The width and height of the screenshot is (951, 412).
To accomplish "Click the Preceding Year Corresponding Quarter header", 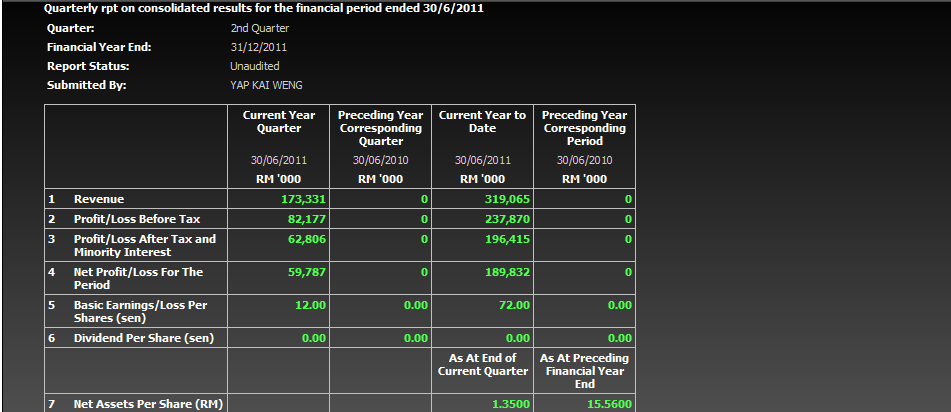I will [380, 128].
